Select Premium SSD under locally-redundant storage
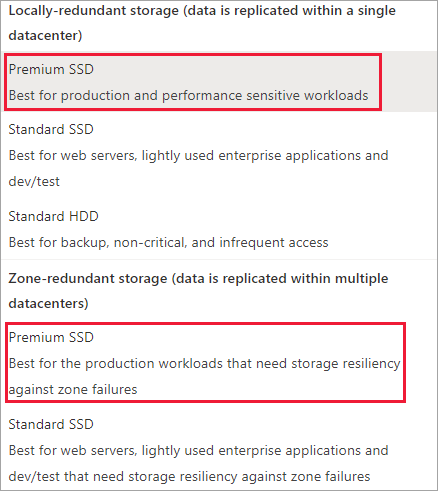Screen dimensions: 438x491 219,82
